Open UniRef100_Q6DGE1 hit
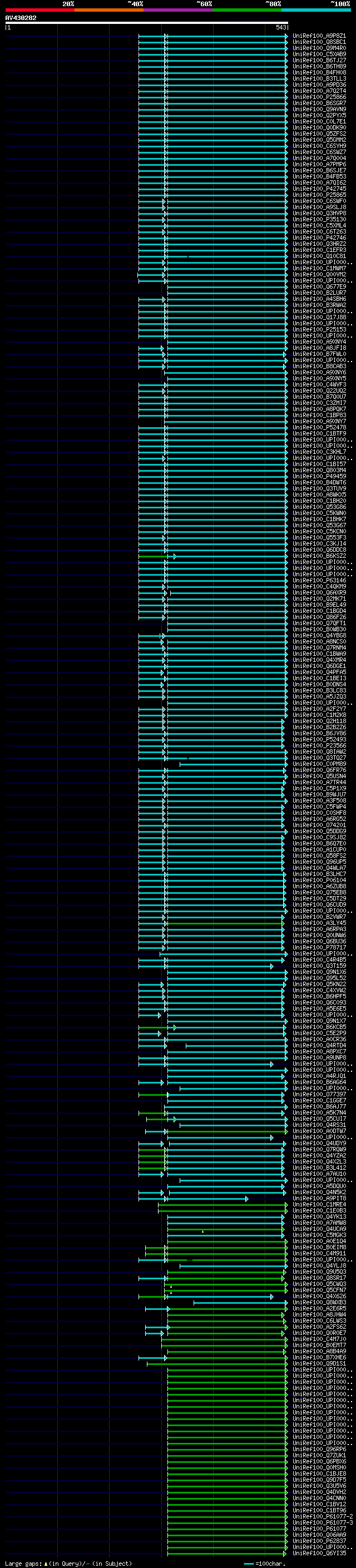The height and width of the screenshot is (1568, 356). (x=319, y=666)
